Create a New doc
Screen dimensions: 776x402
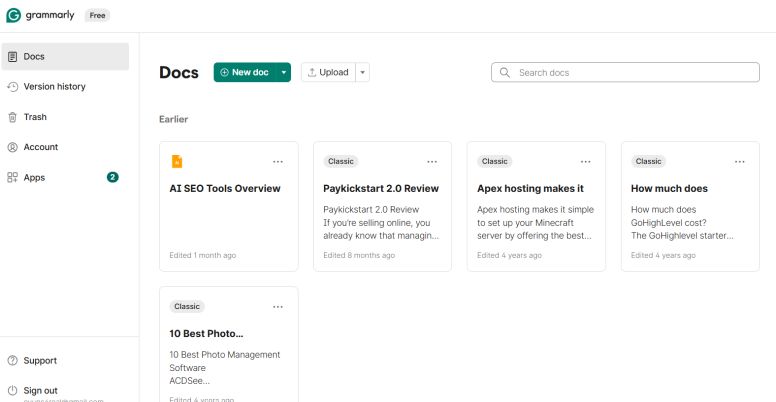245,72
